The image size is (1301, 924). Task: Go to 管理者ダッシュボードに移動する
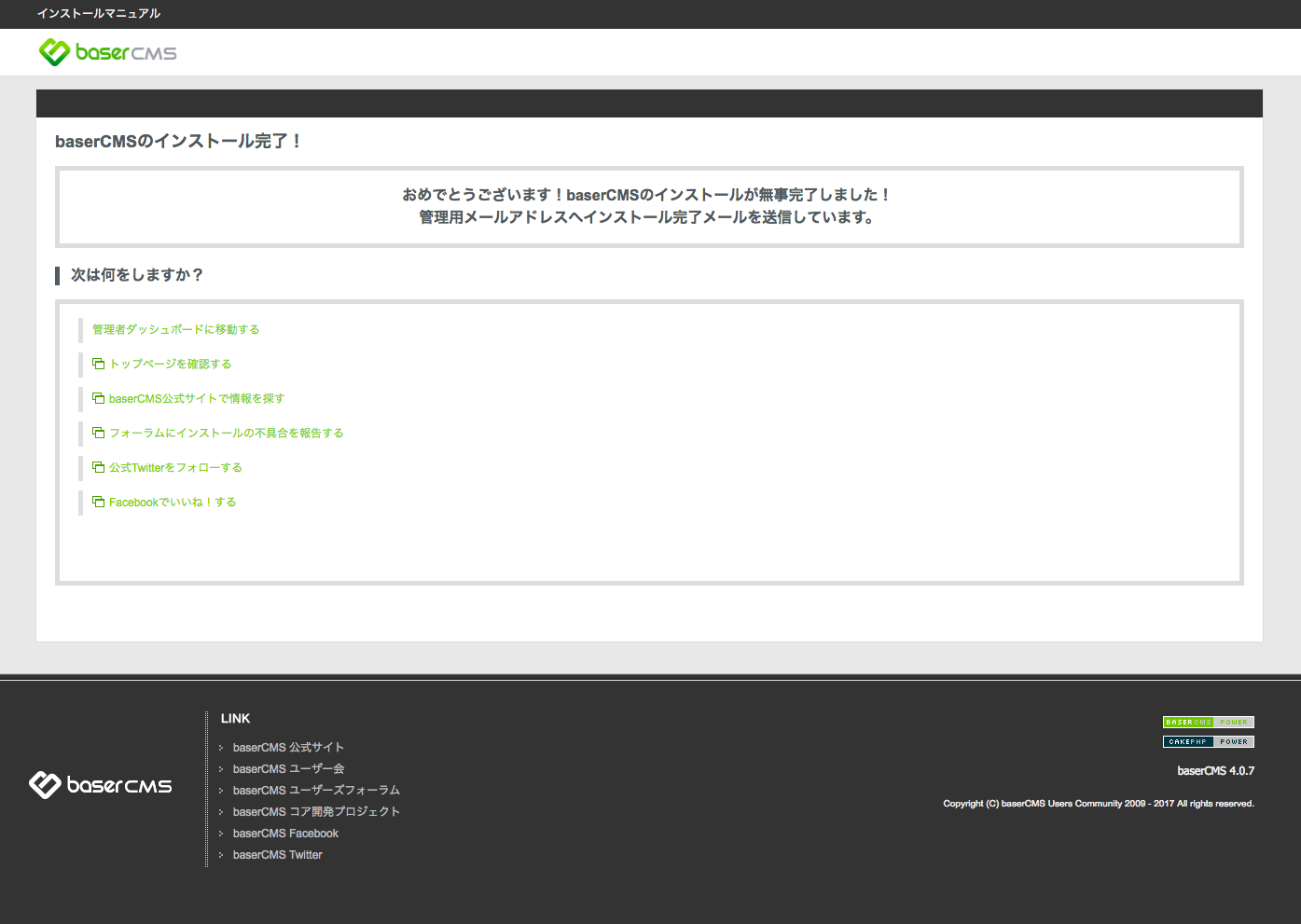click(x=175, y=329)
